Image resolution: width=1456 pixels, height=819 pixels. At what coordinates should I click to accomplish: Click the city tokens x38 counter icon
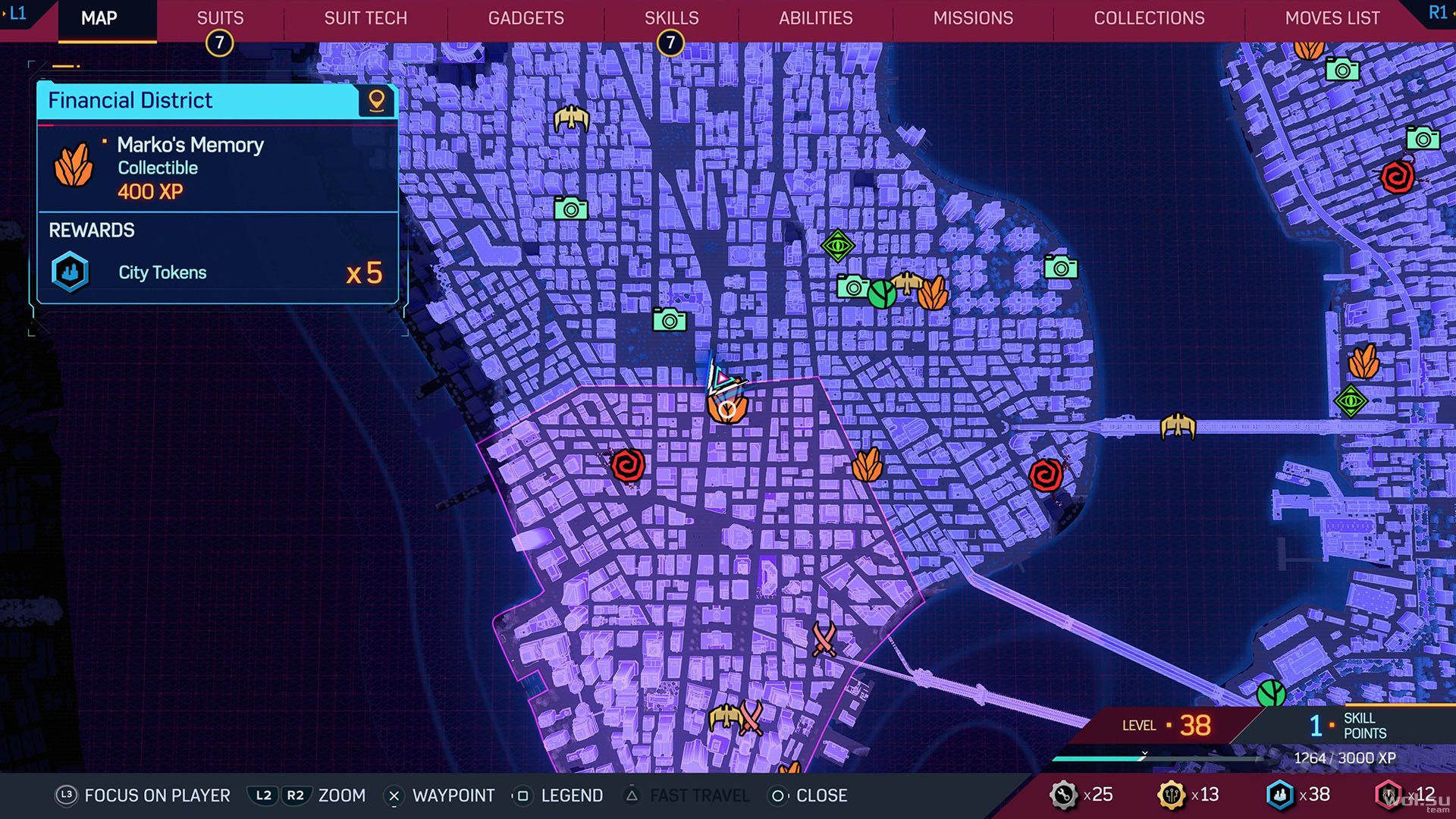[x=1280, y=795]
